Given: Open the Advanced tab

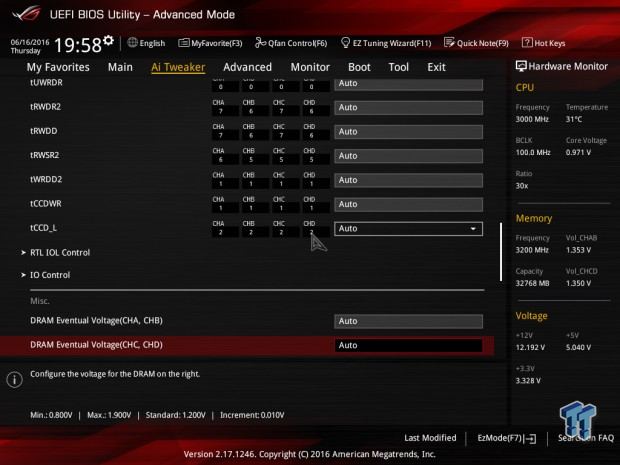Looking at the screenshot, I should click(x=247, y=67).
